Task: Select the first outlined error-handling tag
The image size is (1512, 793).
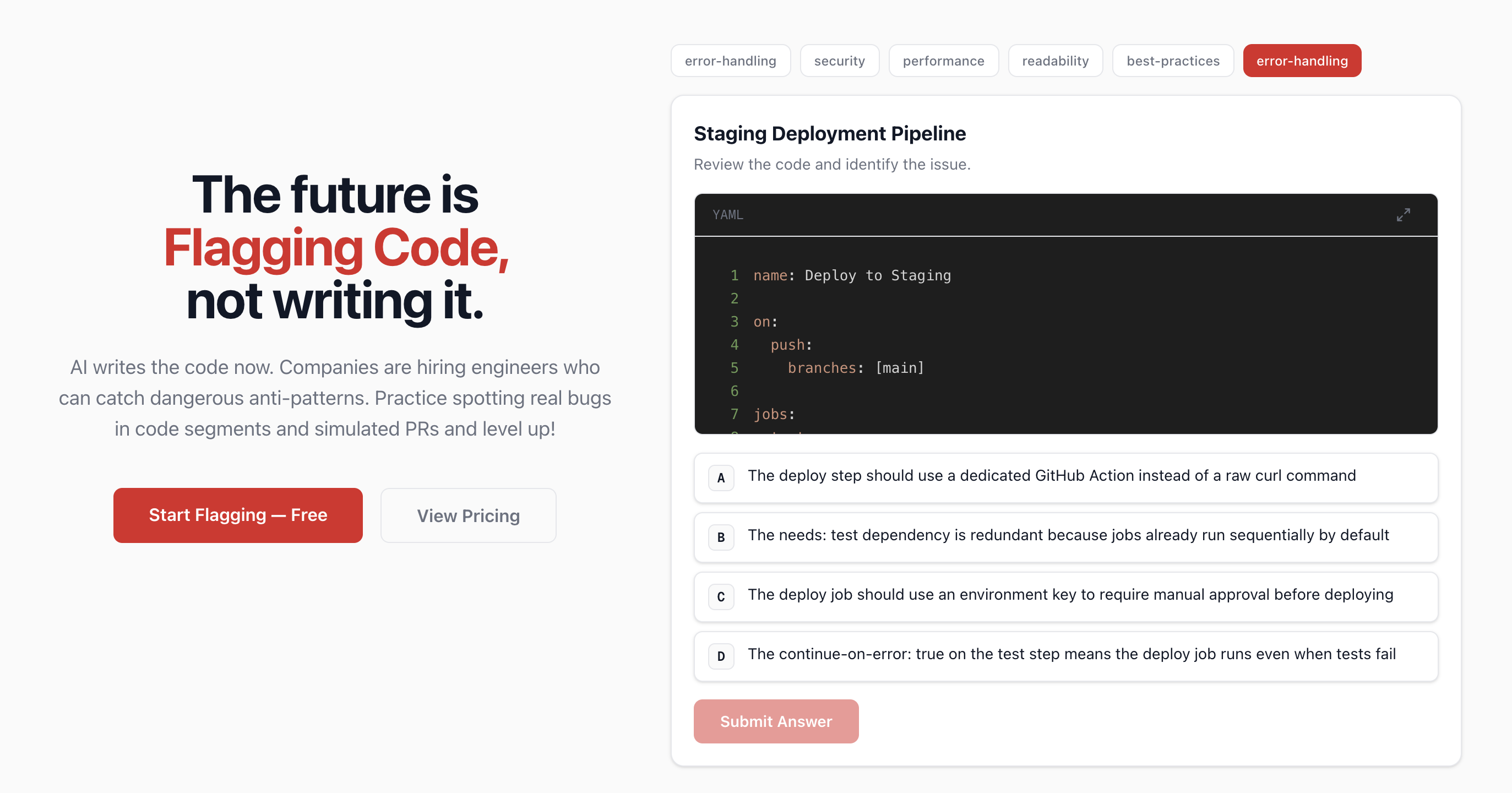Action: click(x=730, y=61)
